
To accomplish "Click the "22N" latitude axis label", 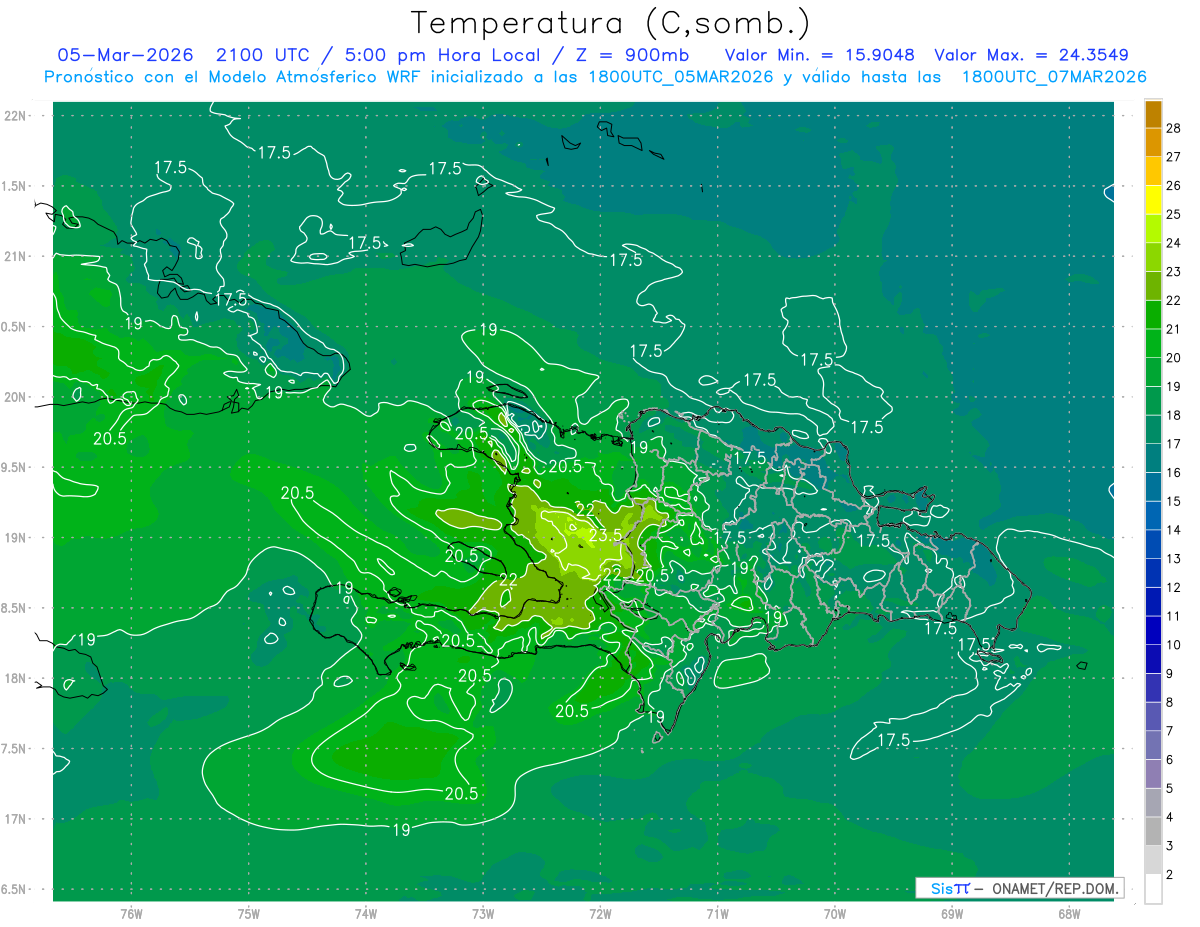I will point(15,116).
